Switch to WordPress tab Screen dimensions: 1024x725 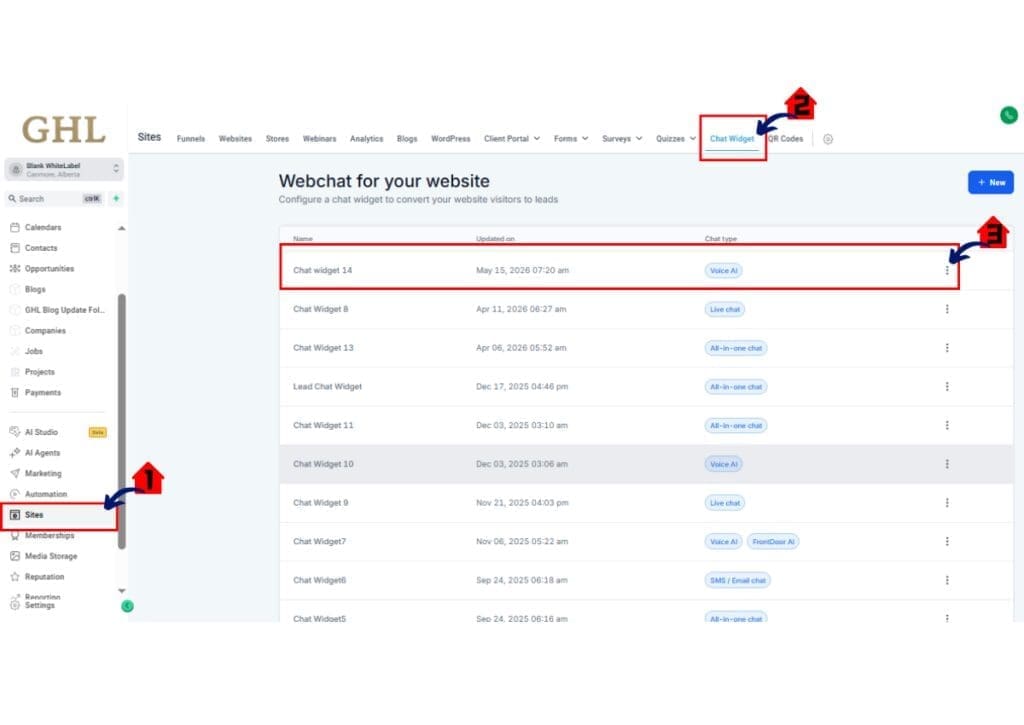[451, 138]
